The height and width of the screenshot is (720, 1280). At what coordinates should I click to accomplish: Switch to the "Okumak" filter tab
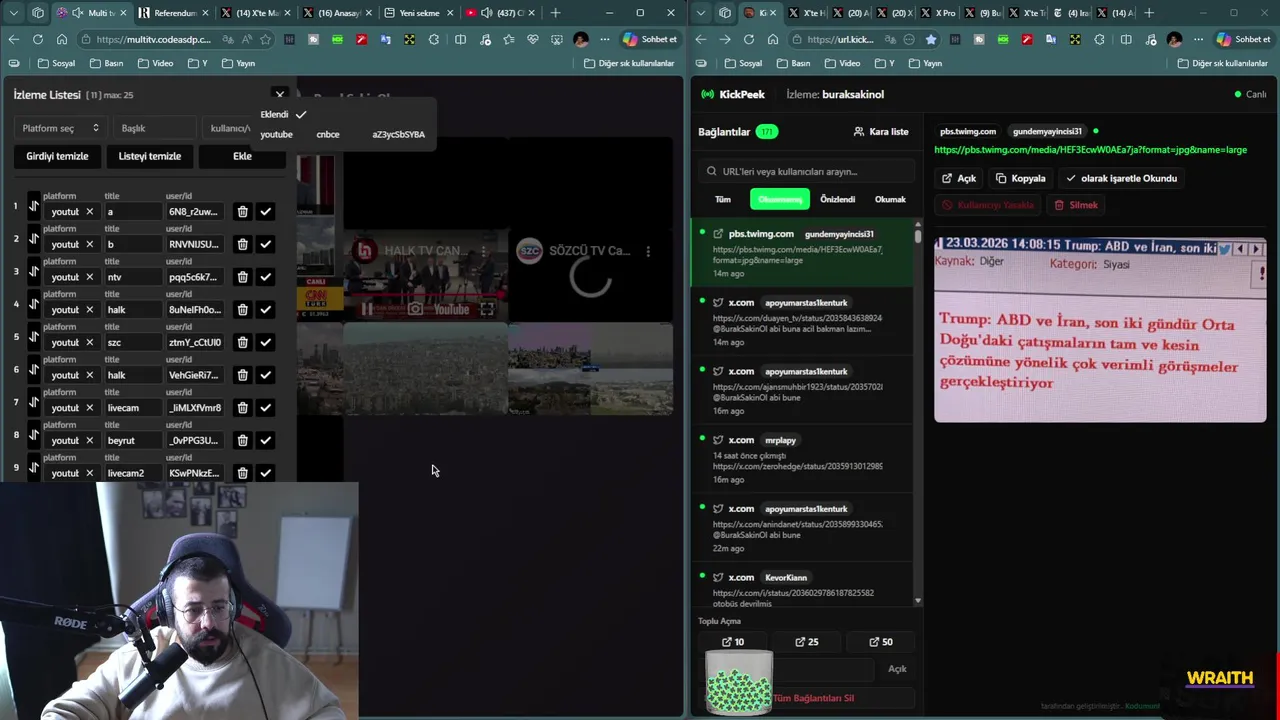pyautogui.click(x=890, y=199)
